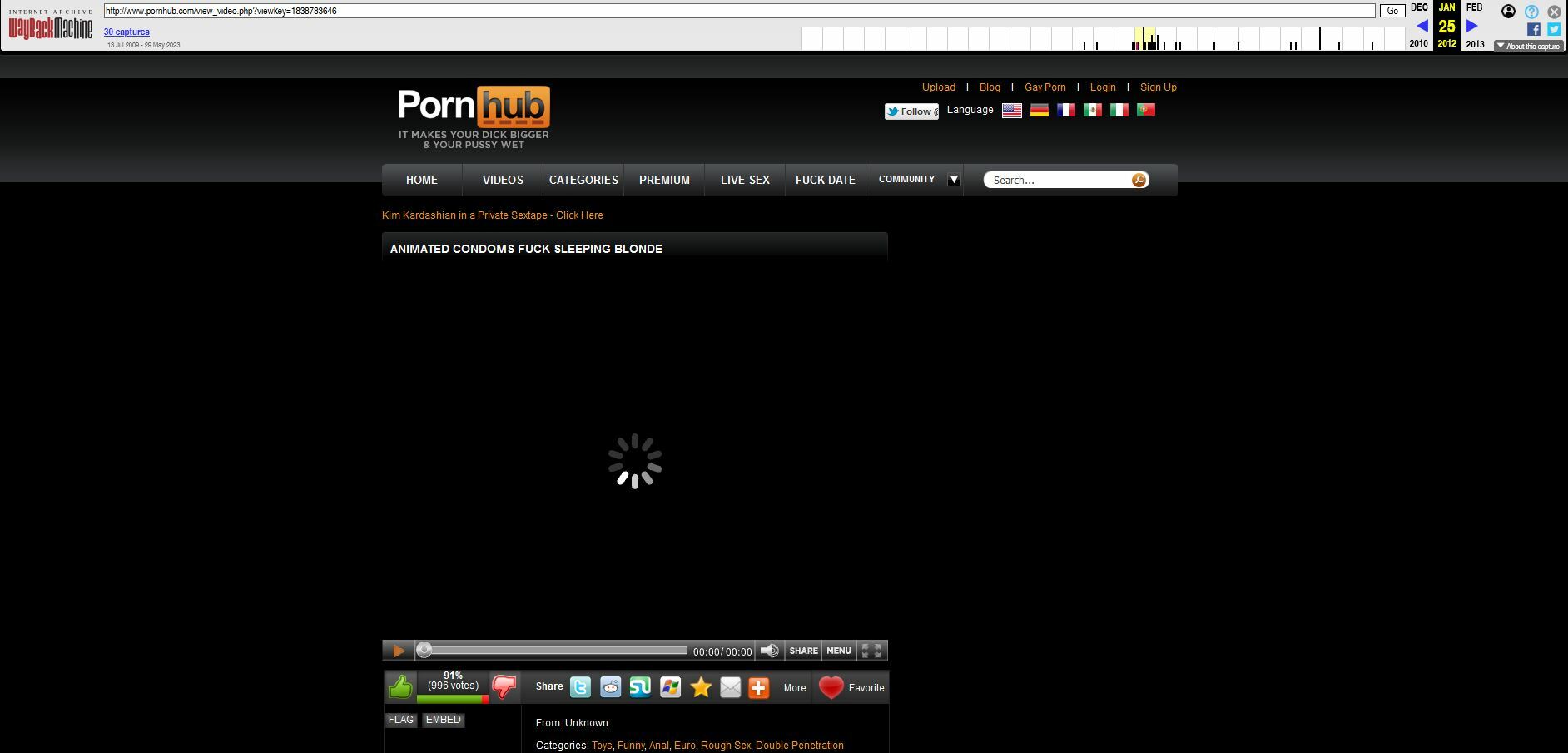Click the Wayback Machine logo
Screen dimensions: 1568x753
point(51,26)
